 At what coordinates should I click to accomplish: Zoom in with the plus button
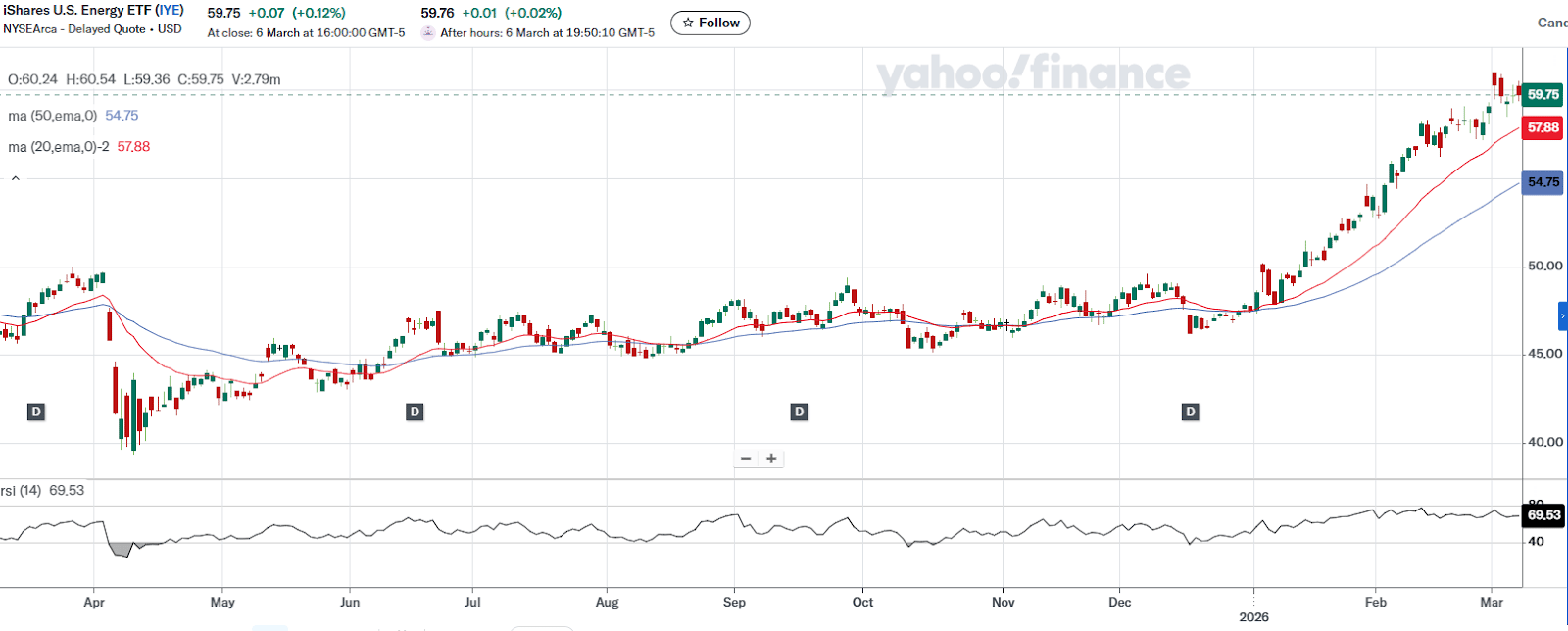point(771,459)
